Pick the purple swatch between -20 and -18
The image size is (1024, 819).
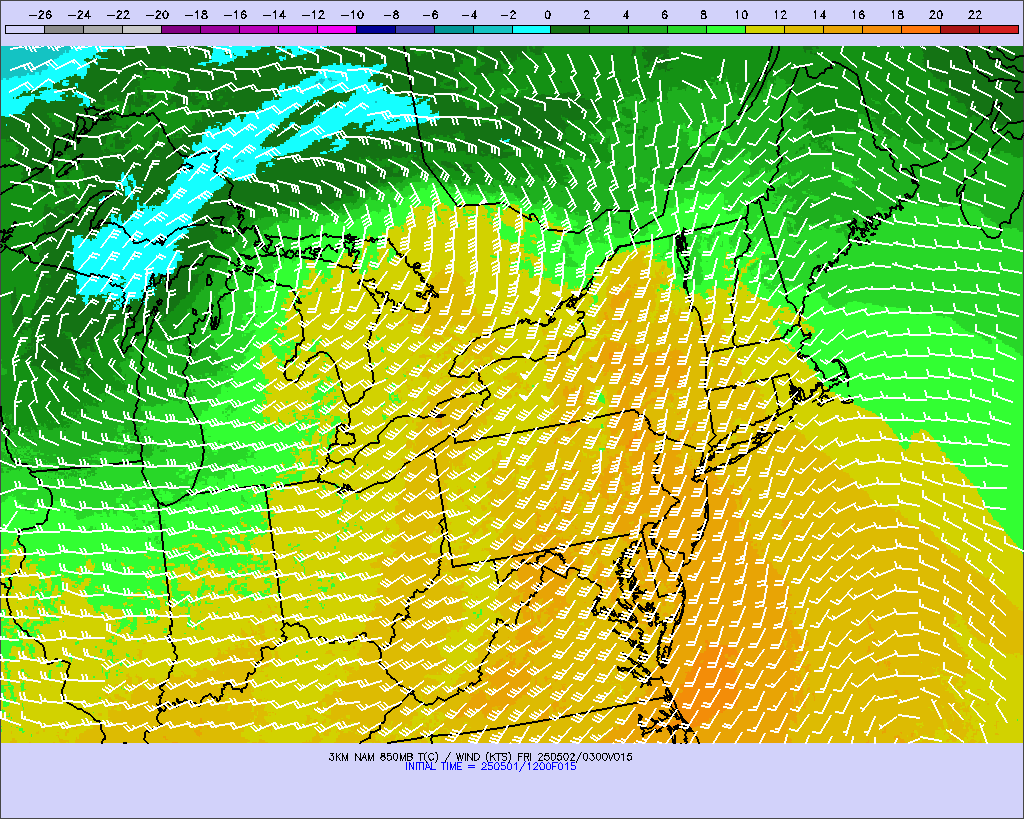[181, 29]
